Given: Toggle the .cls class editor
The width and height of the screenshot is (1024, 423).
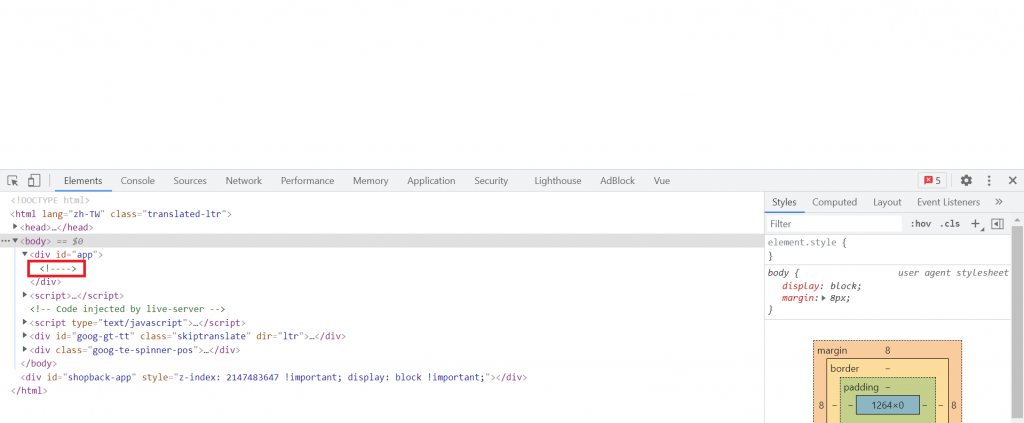Looking at the screenshot, I should (x=950, y=224).
